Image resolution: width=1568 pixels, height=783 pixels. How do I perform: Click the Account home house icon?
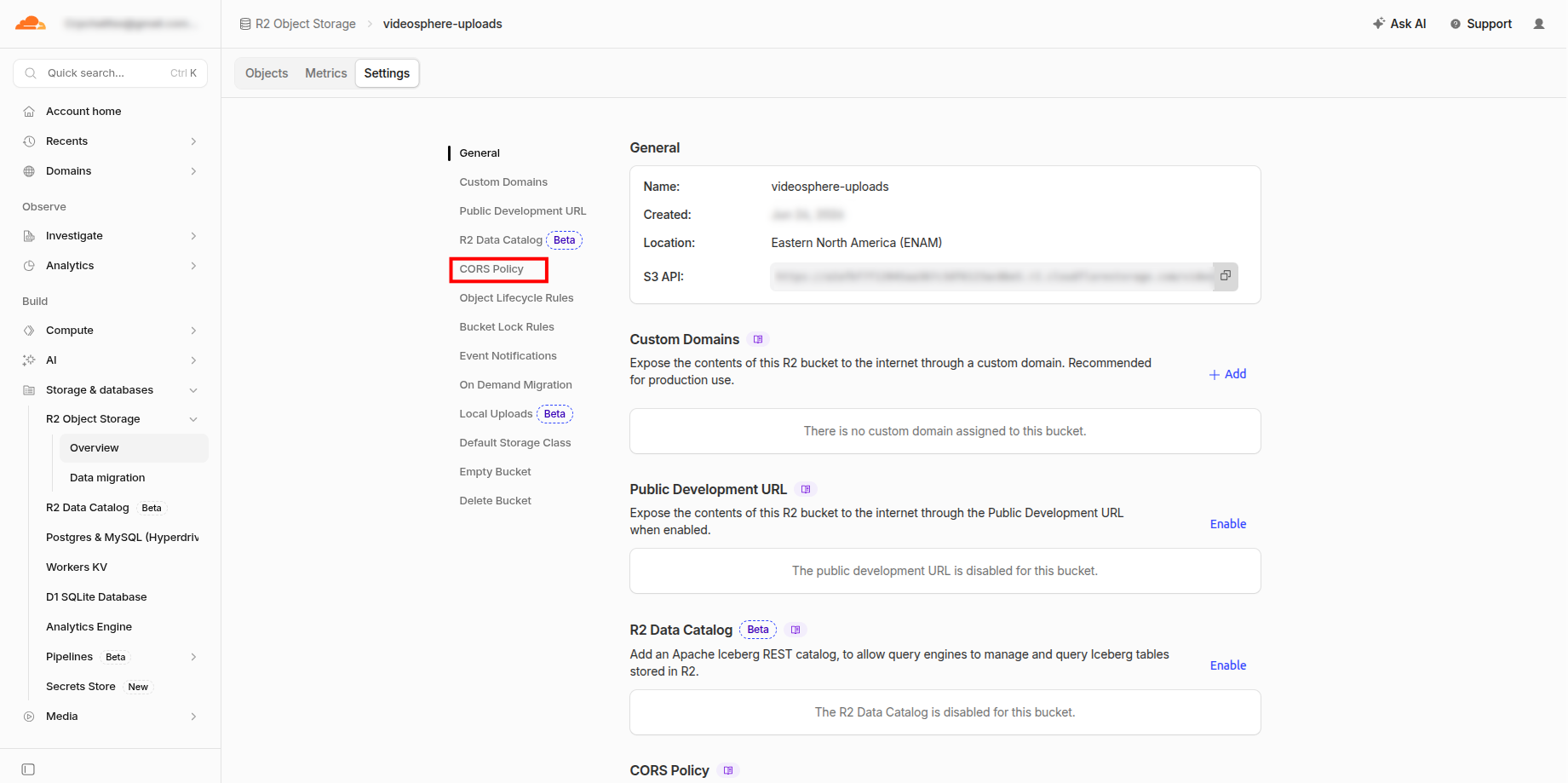(x=29, y=112)
